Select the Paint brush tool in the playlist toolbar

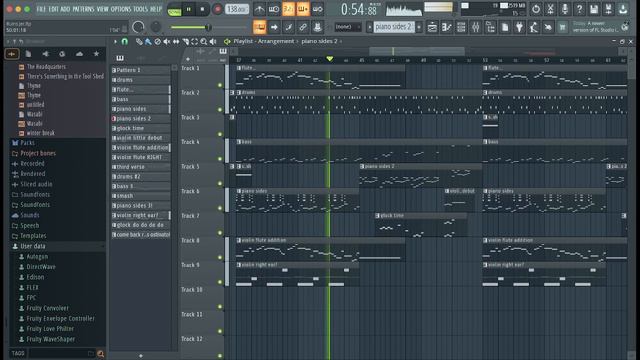click(148, 42)
